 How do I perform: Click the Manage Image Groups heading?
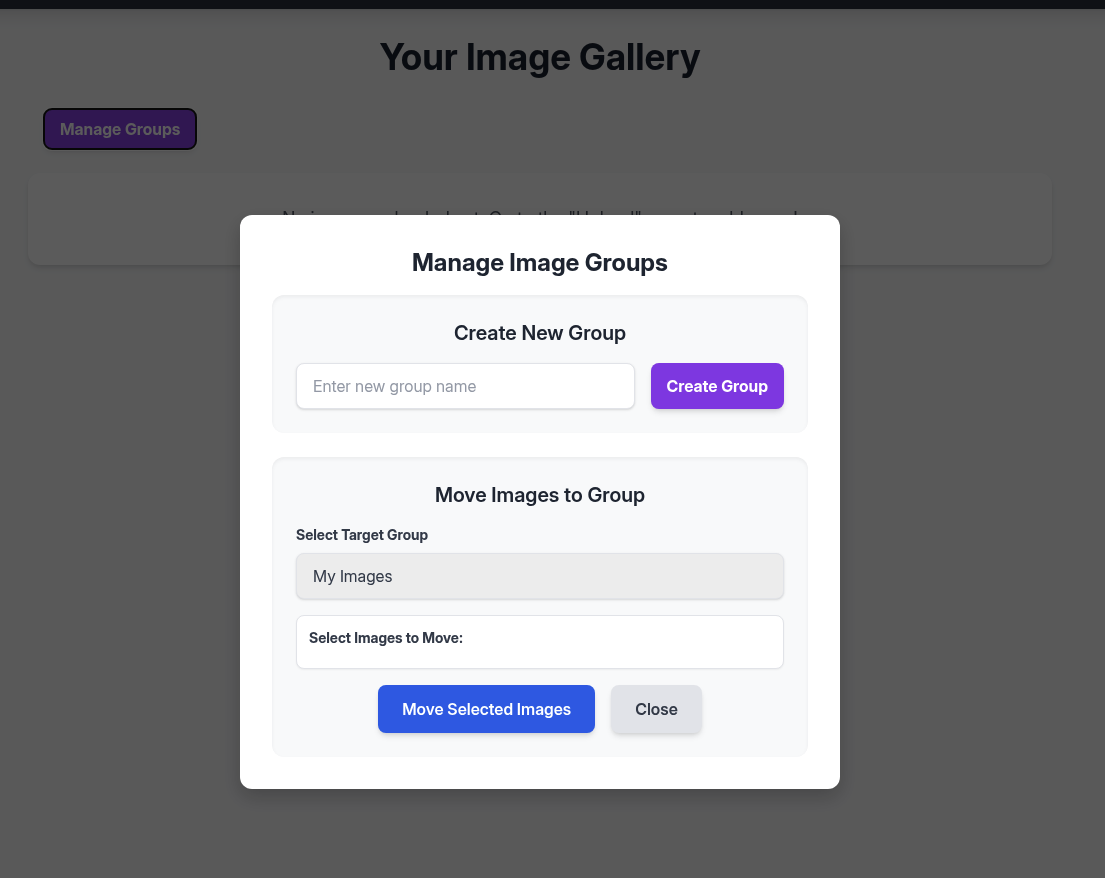[x=539, y=263]
